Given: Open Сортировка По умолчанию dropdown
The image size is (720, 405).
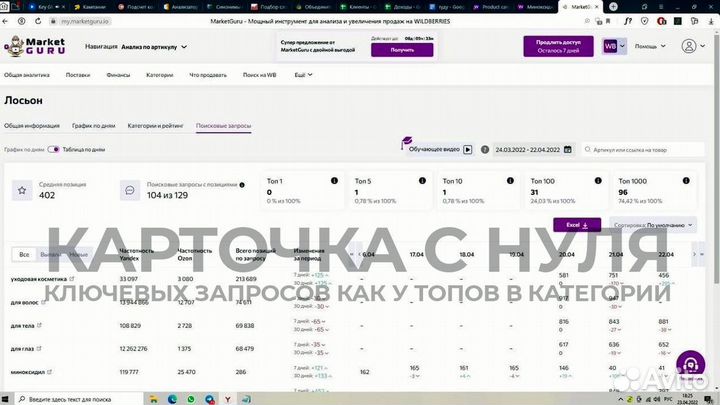Looking at the screenshot, I should (652, 225).
